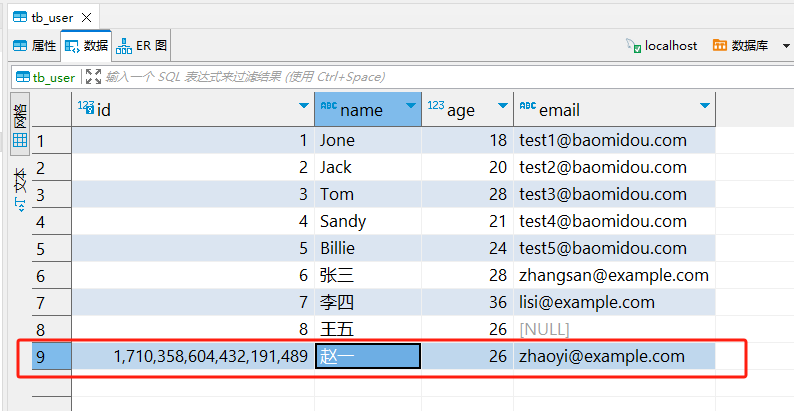The image size is (794, 411).
Task: Open the 数据库 selector
Action: click(x=740, y=46)
